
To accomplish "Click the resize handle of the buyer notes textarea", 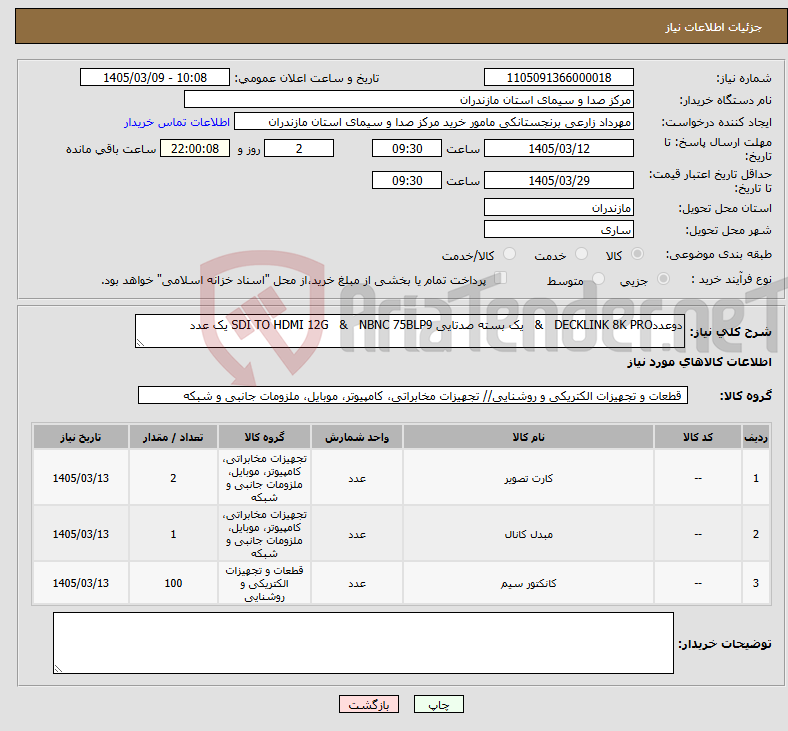I will click(58, 669).
